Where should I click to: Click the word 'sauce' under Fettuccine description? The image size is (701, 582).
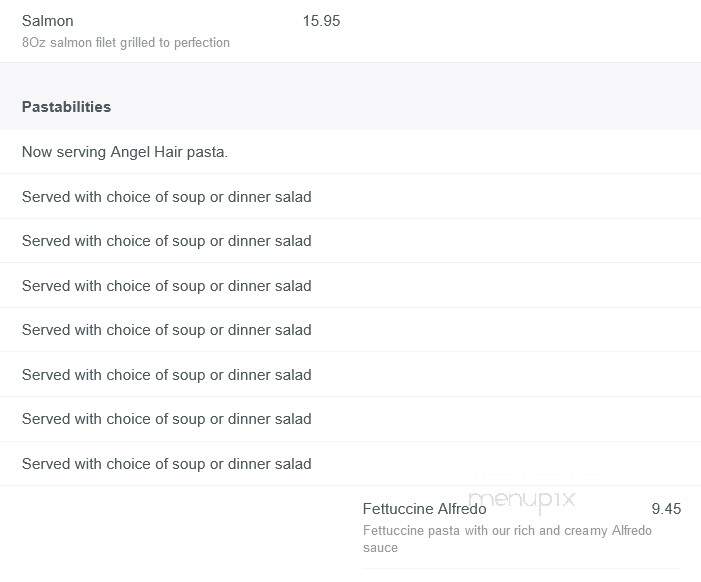coord(380,548)
